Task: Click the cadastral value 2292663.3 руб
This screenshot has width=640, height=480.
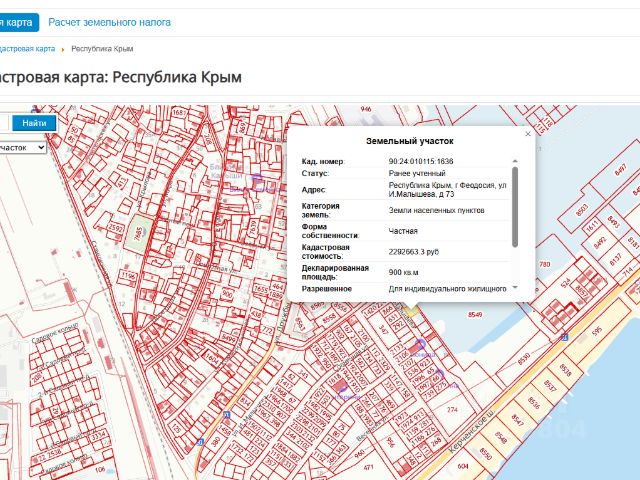Action: (x=413, y=252)
